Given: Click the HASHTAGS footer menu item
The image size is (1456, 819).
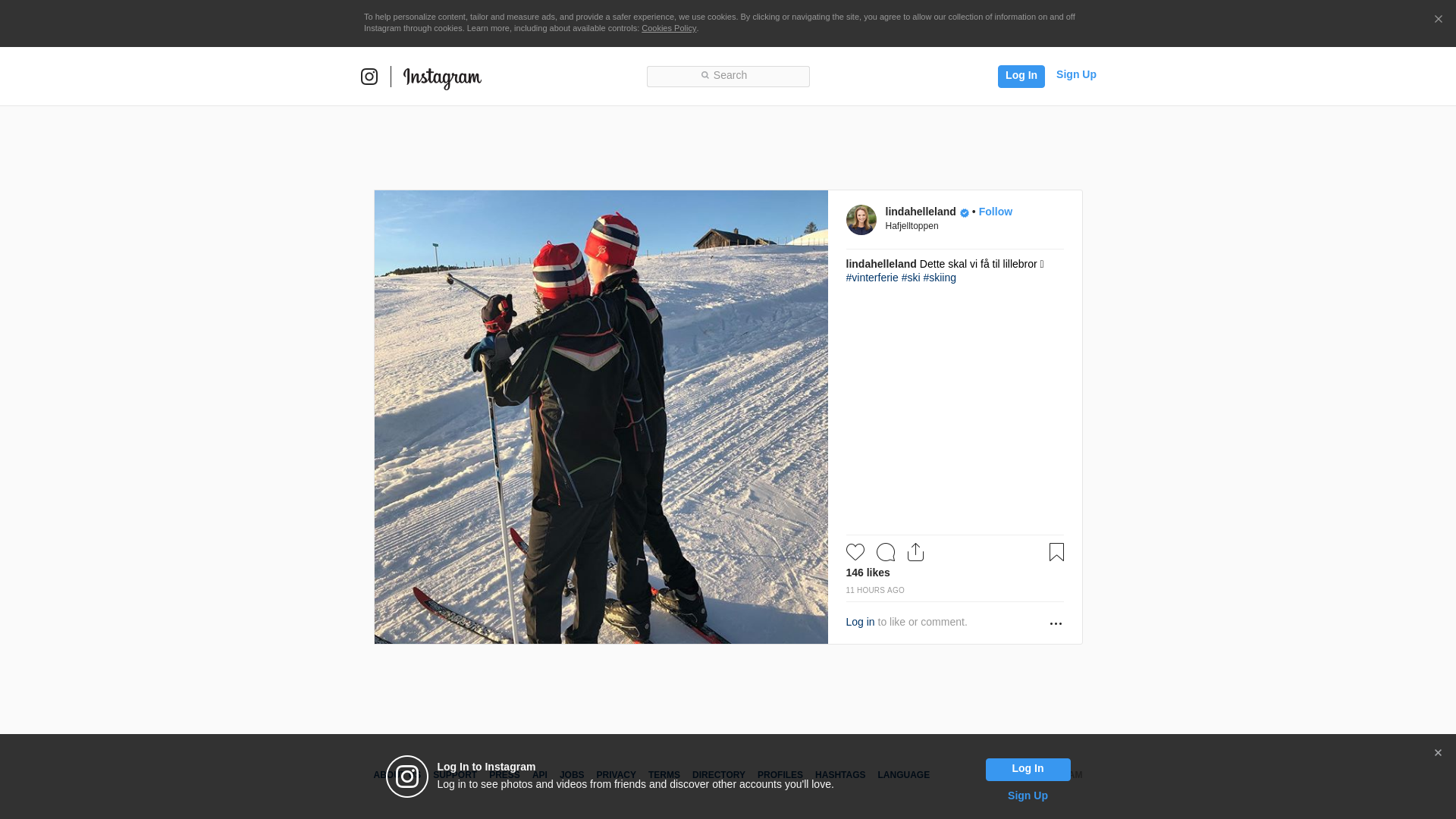Looking at the screenshot, I should [x=839, y=775].
